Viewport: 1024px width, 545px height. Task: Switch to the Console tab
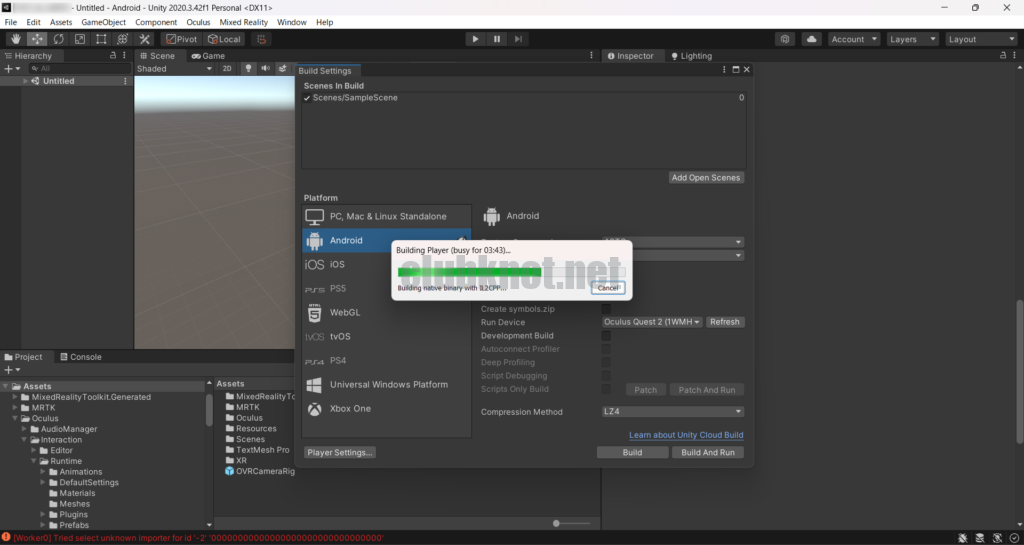(80, 357)
